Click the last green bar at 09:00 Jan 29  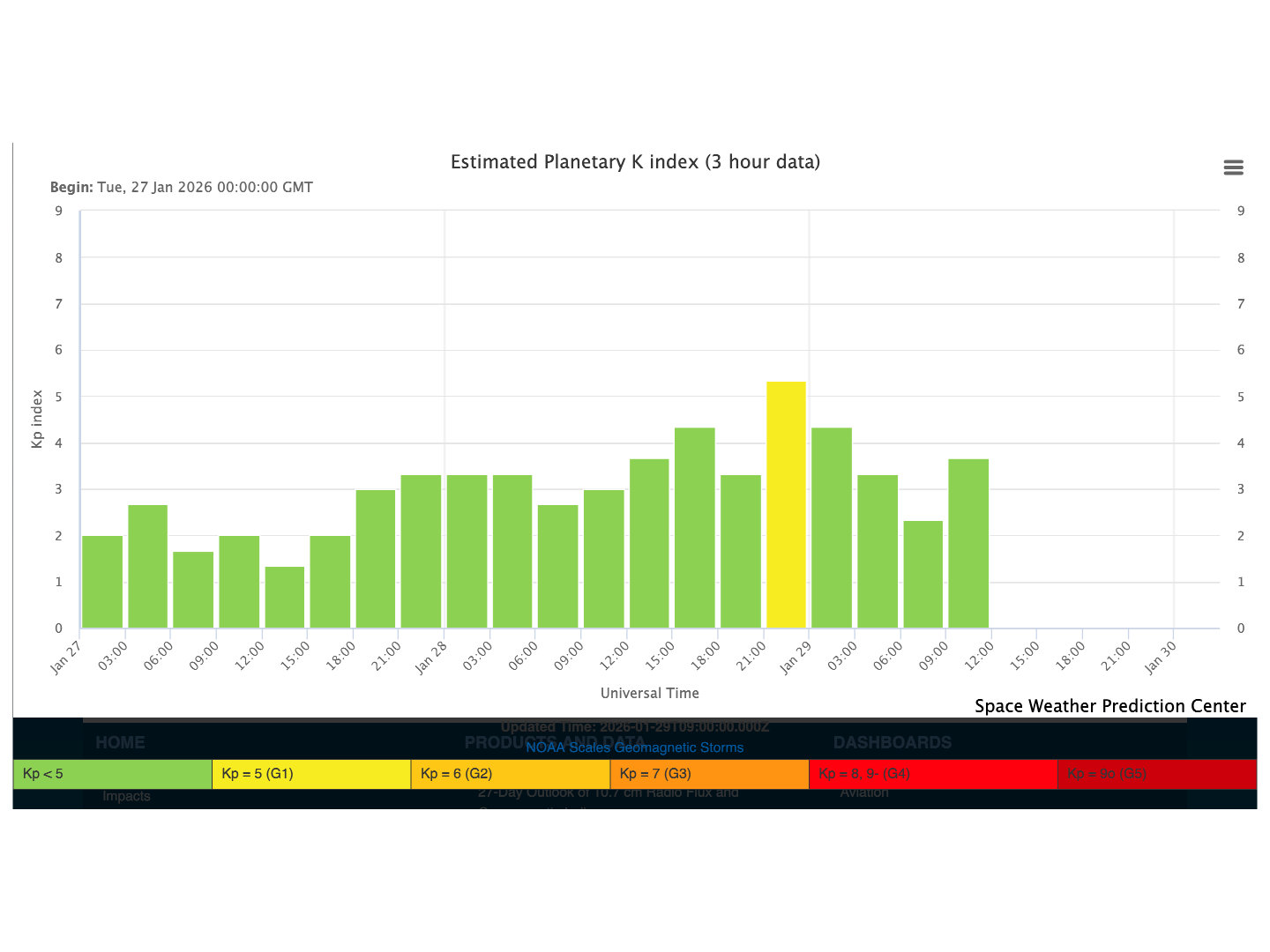pyautogui.click(x=968, y=544)
